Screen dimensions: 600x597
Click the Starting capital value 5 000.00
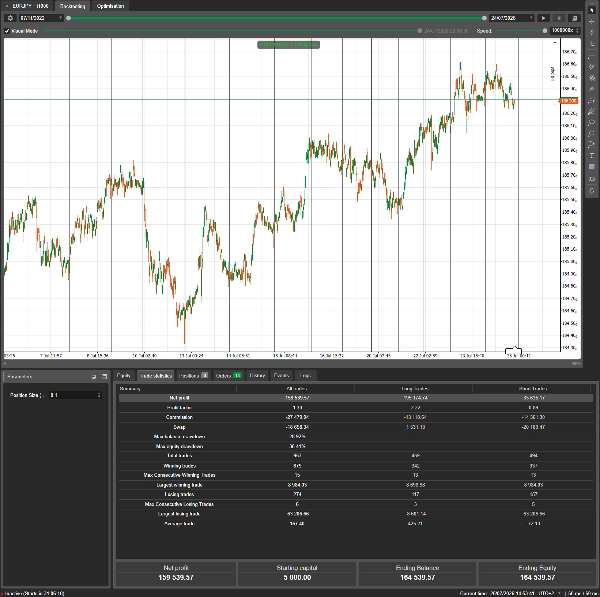click(297, 577)
